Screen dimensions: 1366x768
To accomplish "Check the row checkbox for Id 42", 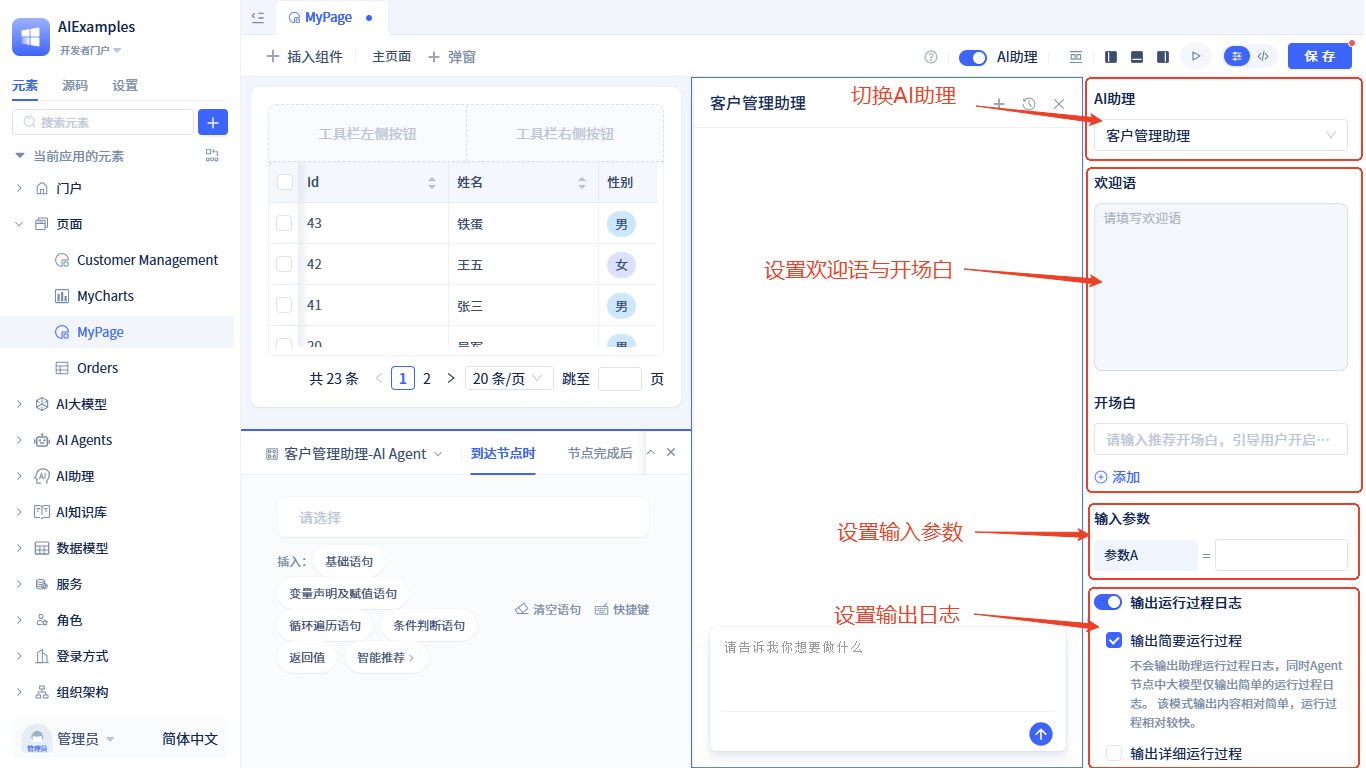I will 284,264.
